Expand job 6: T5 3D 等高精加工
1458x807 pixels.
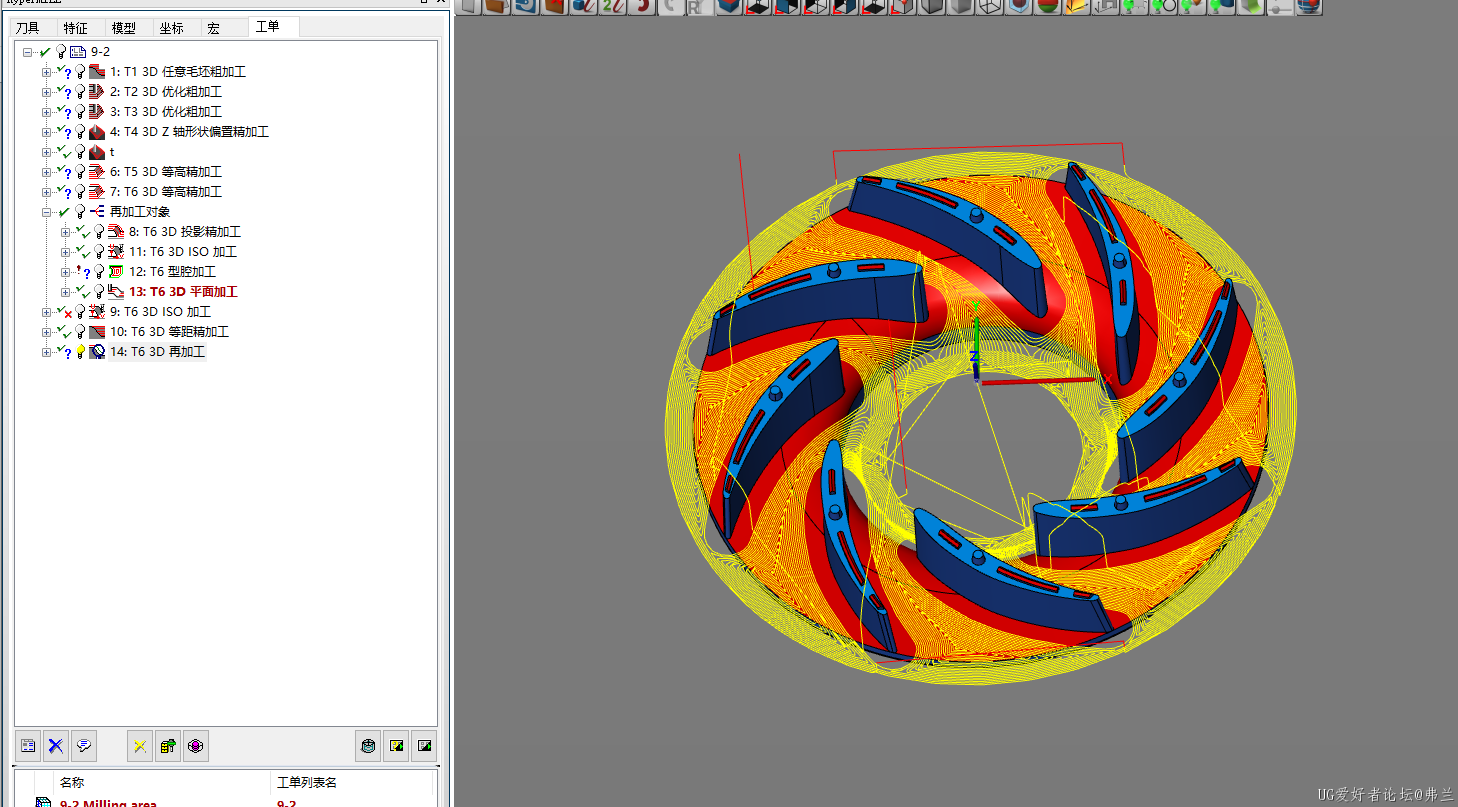[47, 172]
